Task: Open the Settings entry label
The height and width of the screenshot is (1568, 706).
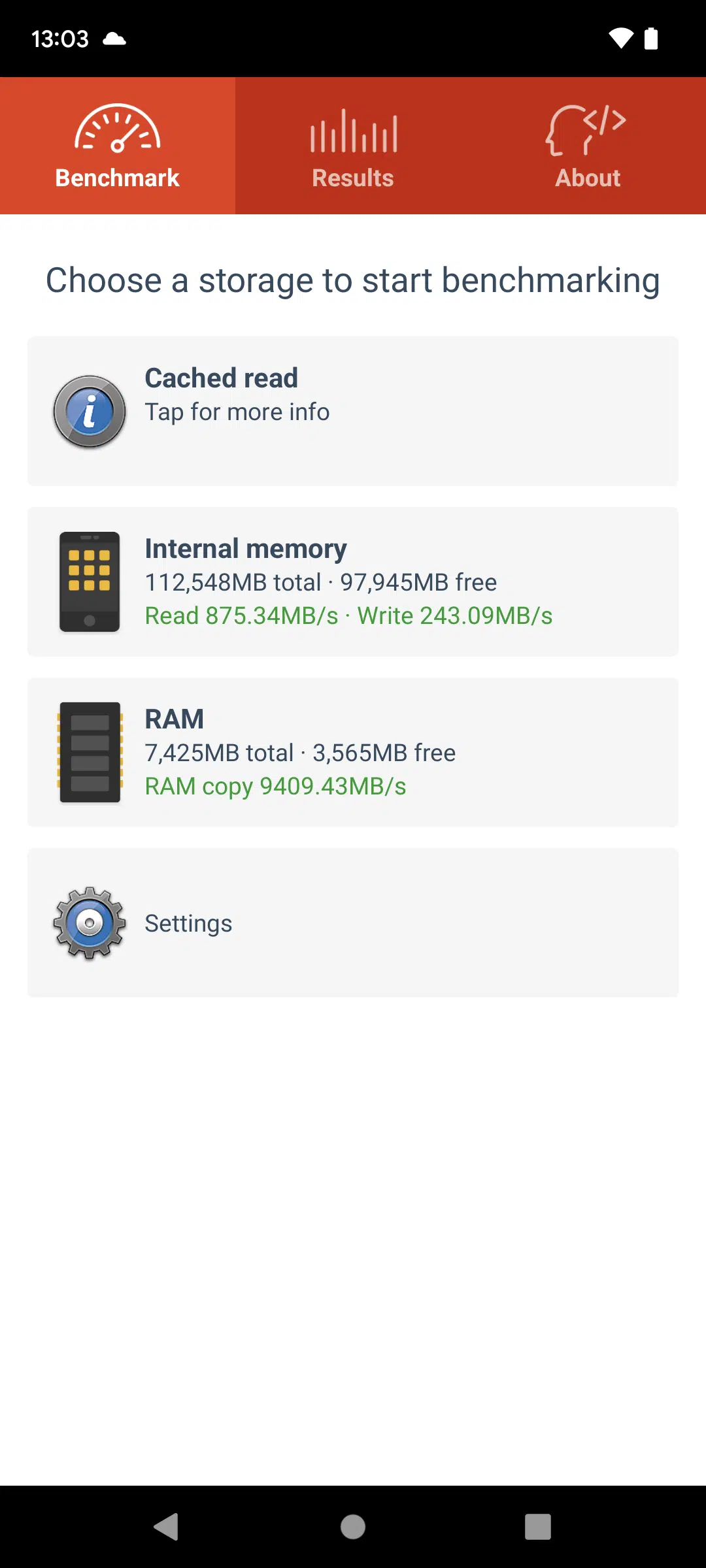Action: pyautogui.click(x=188, y=923)
